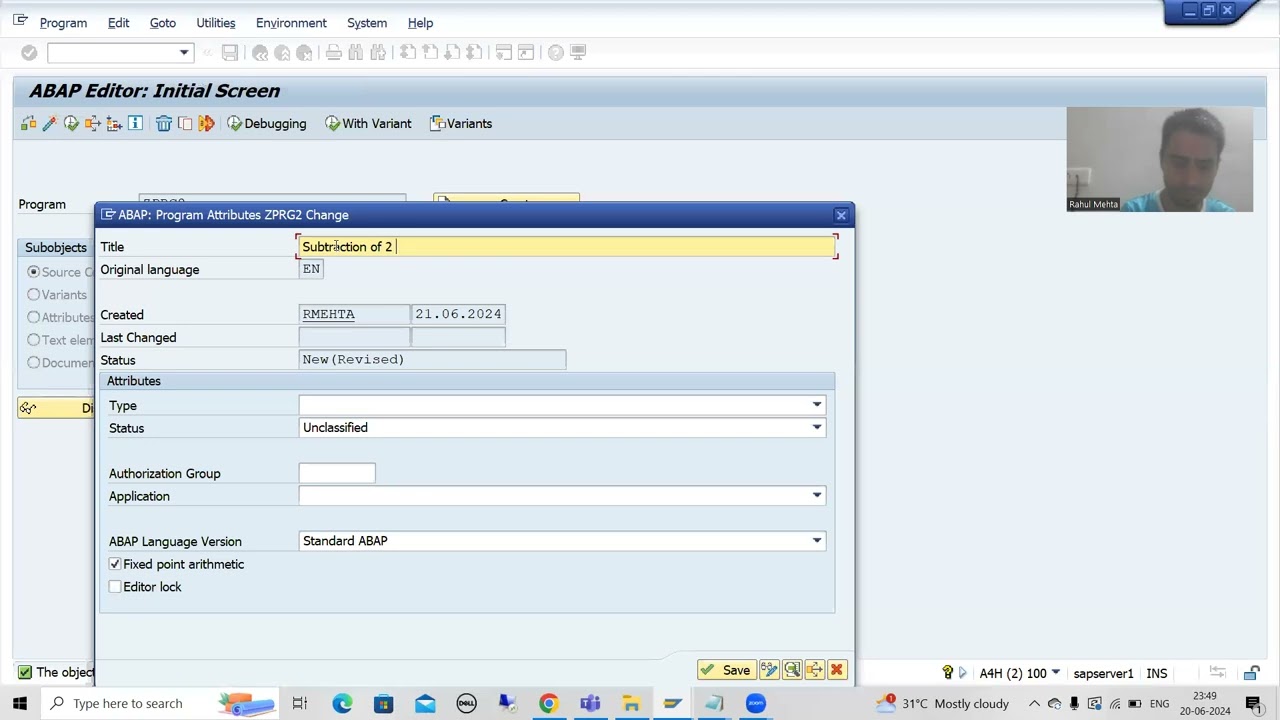
Task: Open Google Chrome from the taskbar
Action: pos(548,703)
